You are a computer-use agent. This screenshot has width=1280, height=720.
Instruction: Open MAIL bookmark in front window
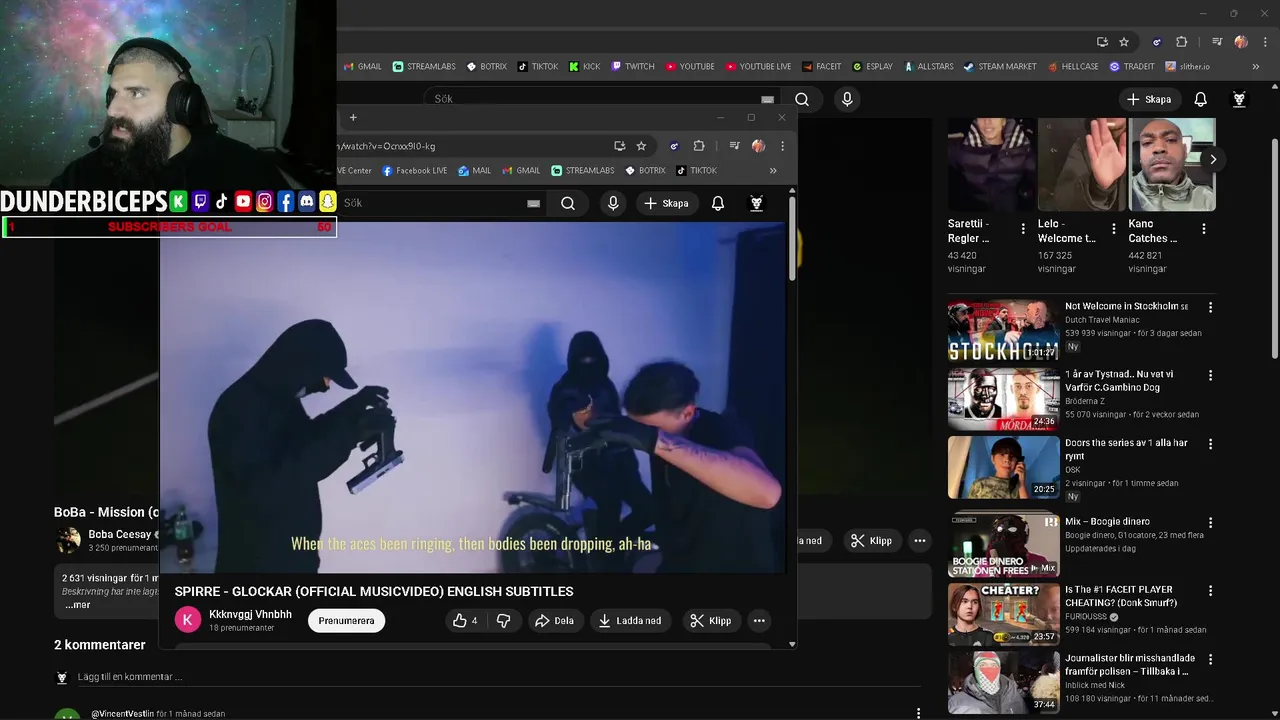click(x=475, y=171)
